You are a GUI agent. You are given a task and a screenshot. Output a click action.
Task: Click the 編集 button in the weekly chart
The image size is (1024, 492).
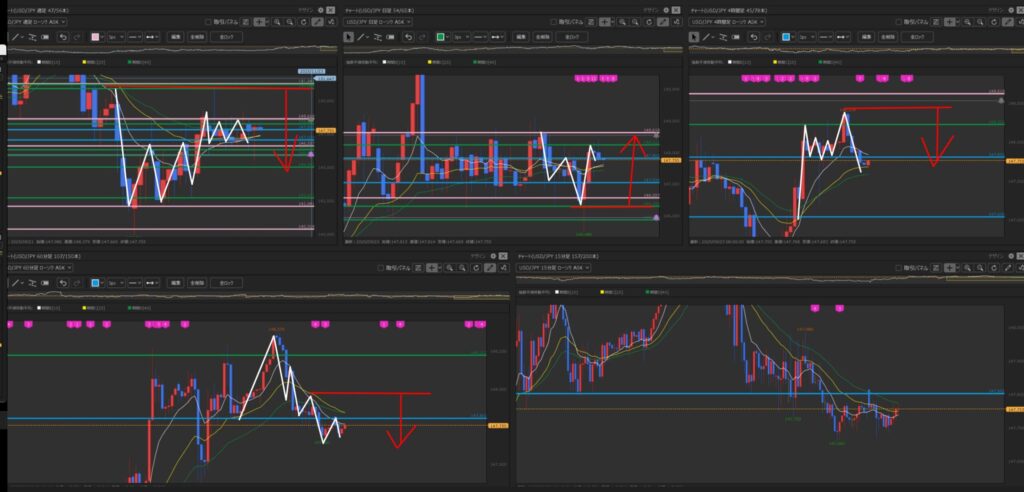coord(174,37)
